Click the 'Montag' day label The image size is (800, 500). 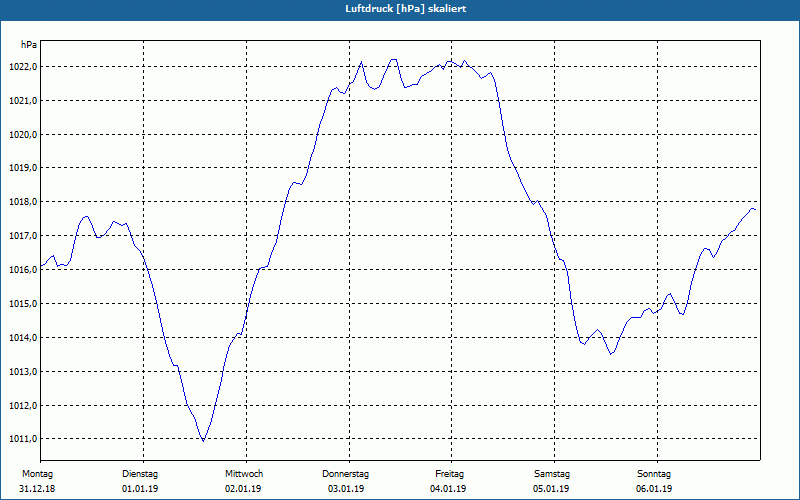point(37,474)
